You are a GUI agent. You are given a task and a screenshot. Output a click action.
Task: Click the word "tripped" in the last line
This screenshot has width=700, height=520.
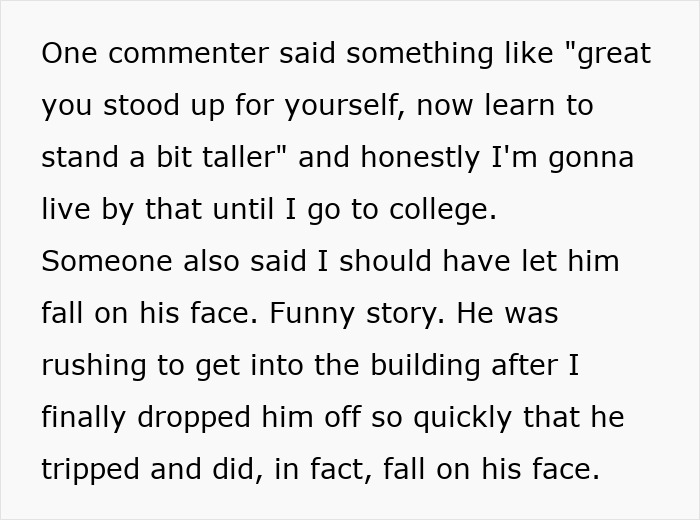pyautogui.click(x=88, y=470)
